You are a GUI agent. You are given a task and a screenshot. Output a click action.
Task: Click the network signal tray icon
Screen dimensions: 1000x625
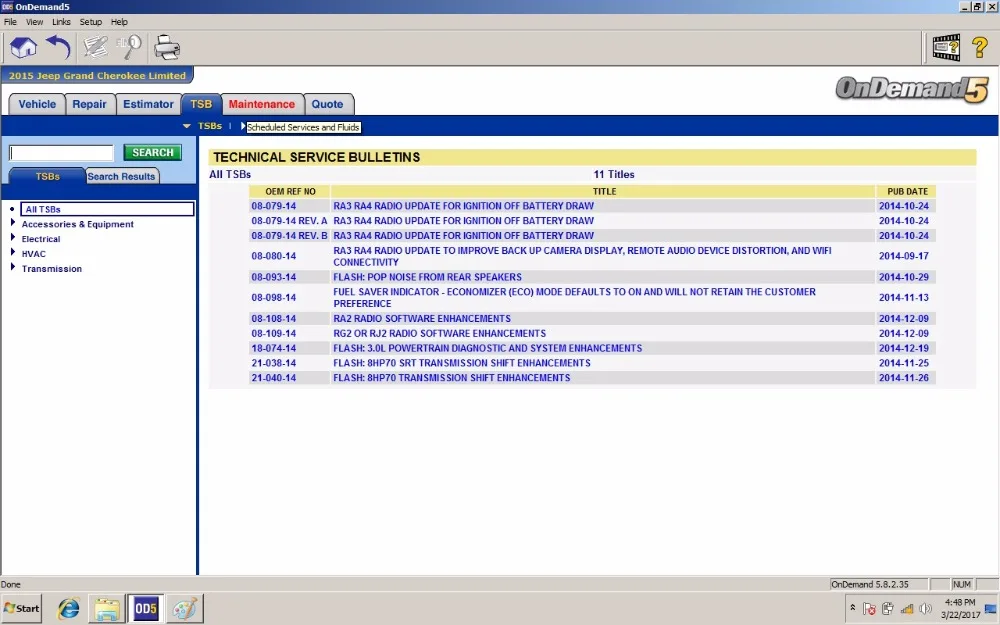(906, 609)
